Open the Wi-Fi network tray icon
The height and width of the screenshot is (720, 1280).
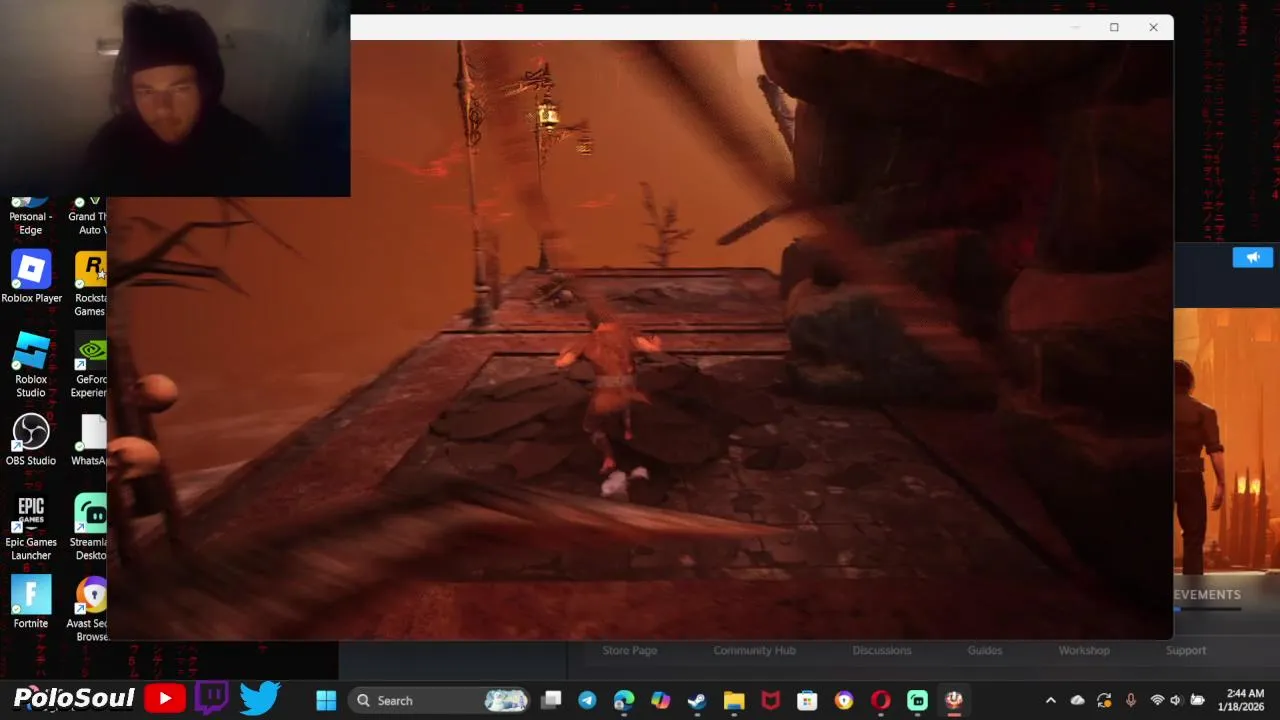[1157, 700]
